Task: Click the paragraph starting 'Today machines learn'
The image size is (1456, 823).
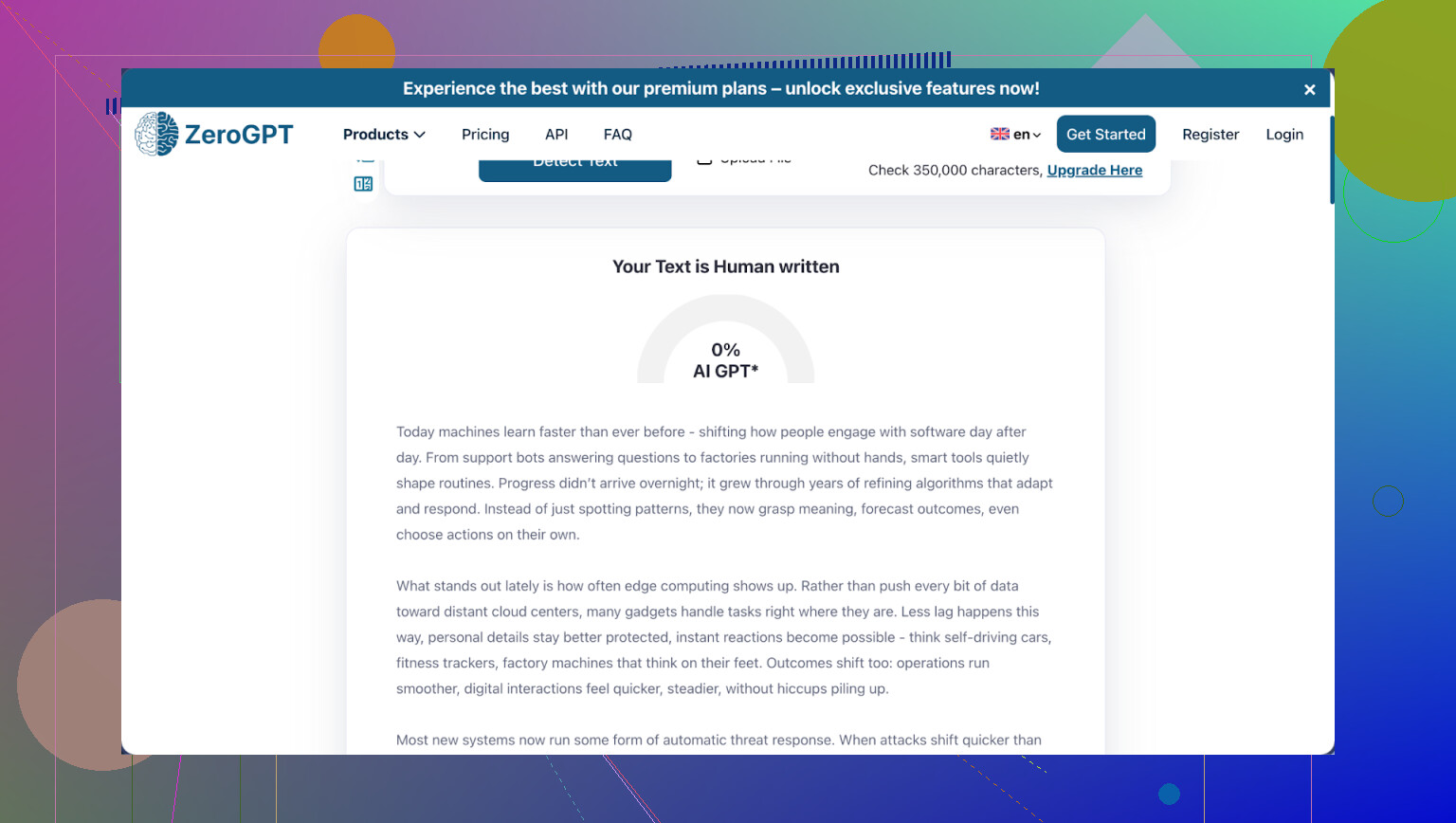Action: click(x=725, y=483)
